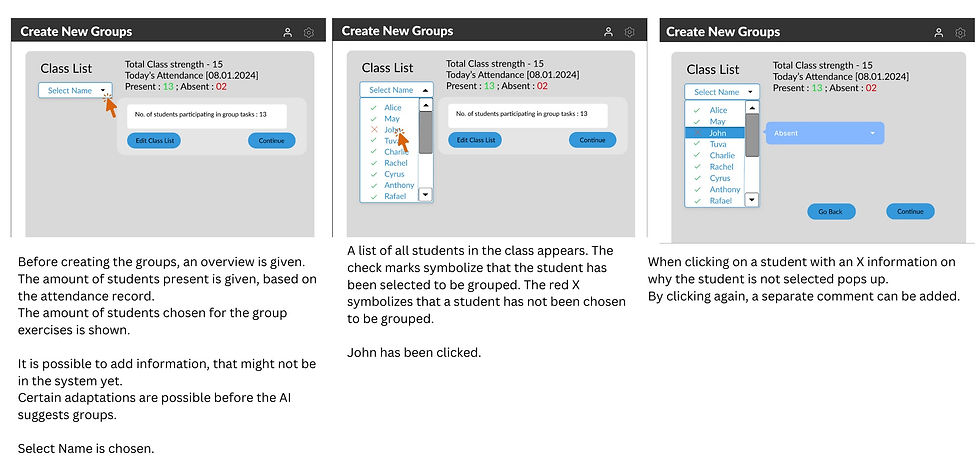980x473 pixels.
Task: Hit the Go Back button
Action: [x=831, y=211]
